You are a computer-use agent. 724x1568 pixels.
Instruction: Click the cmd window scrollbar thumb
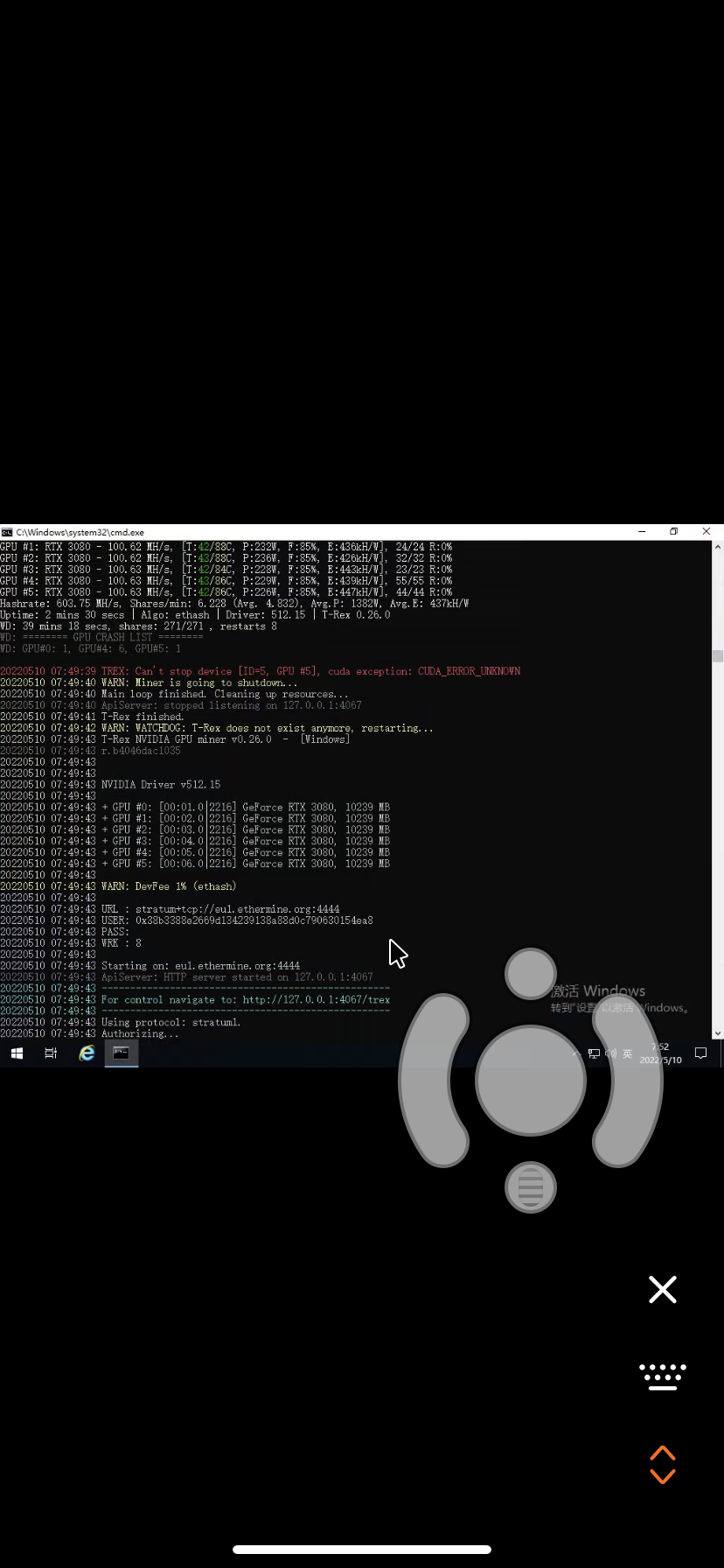pos(717,655)
